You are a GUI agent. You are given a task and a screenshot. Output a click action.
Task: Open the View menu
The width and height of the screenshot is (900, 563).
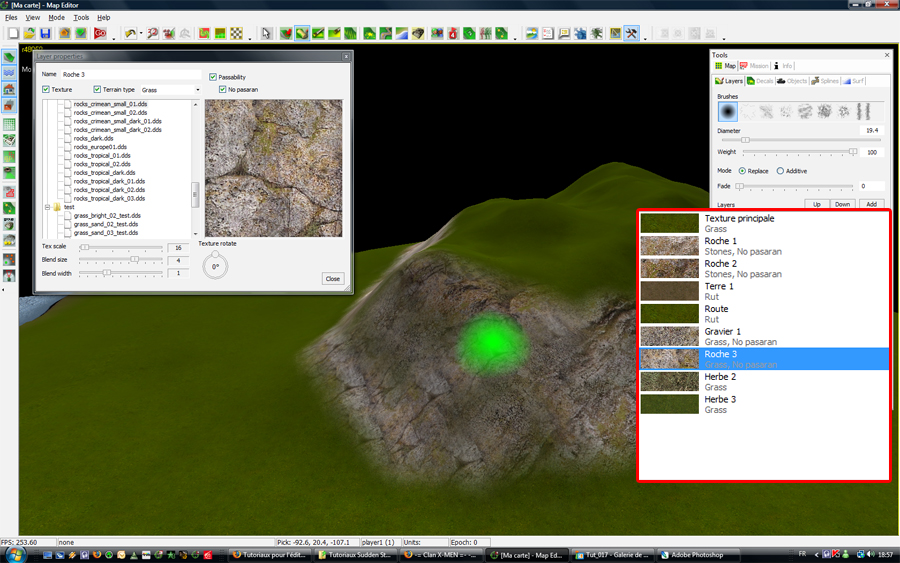click(x=33, y=18)
